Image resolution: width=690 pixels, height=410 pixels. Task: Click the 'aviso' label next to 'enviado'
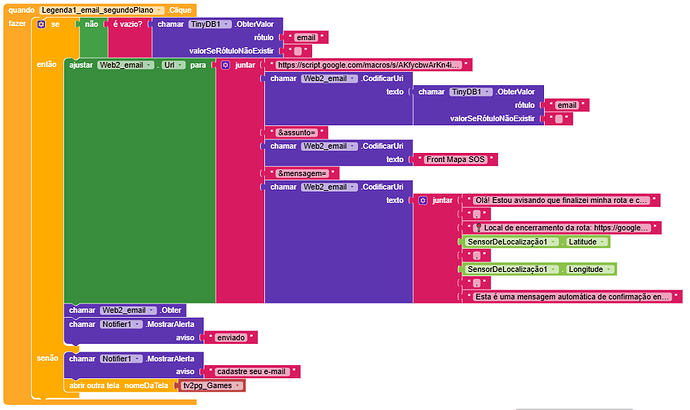(185, 338)
